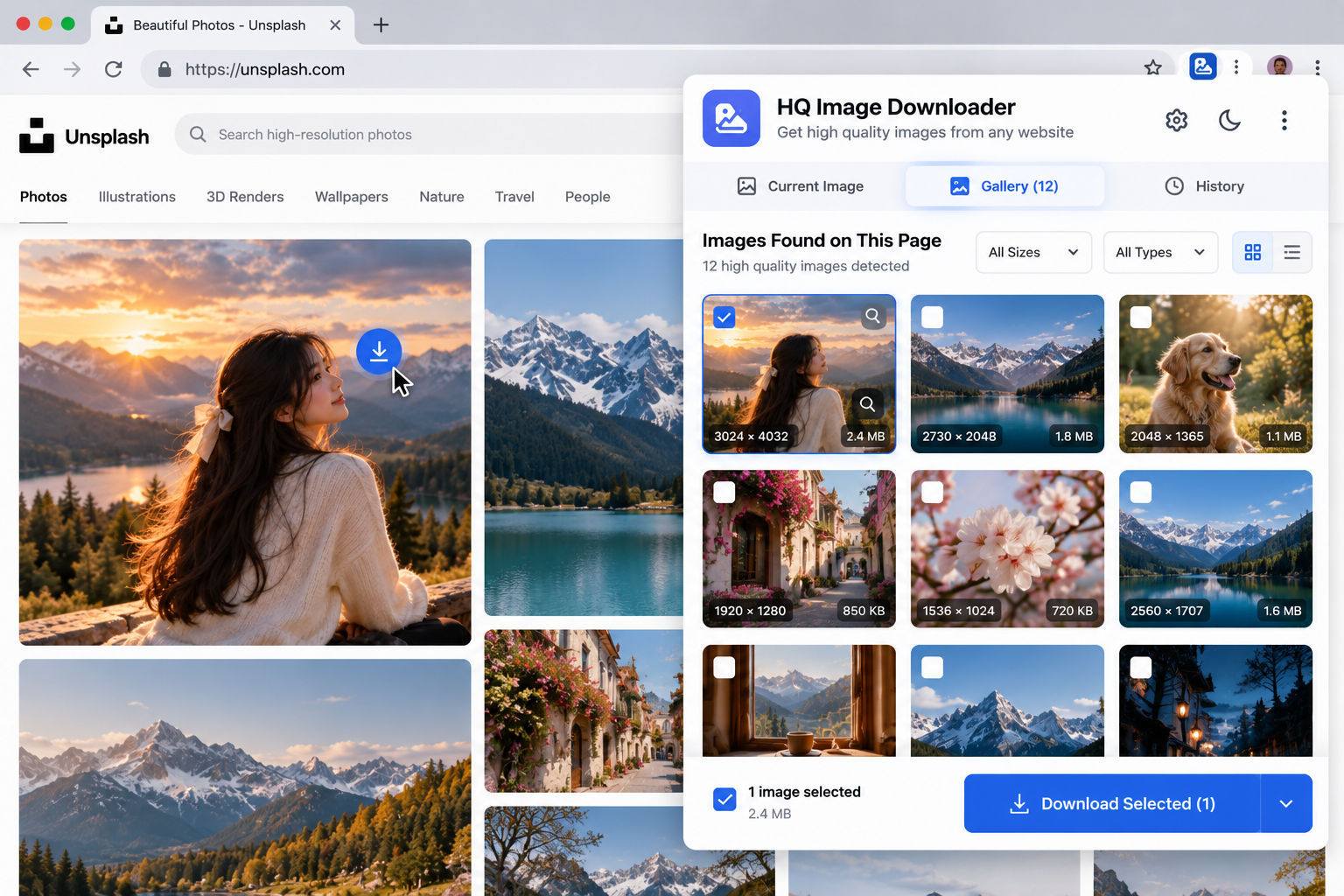Bookmark this page with the star icon

[x=1152, y=67]
